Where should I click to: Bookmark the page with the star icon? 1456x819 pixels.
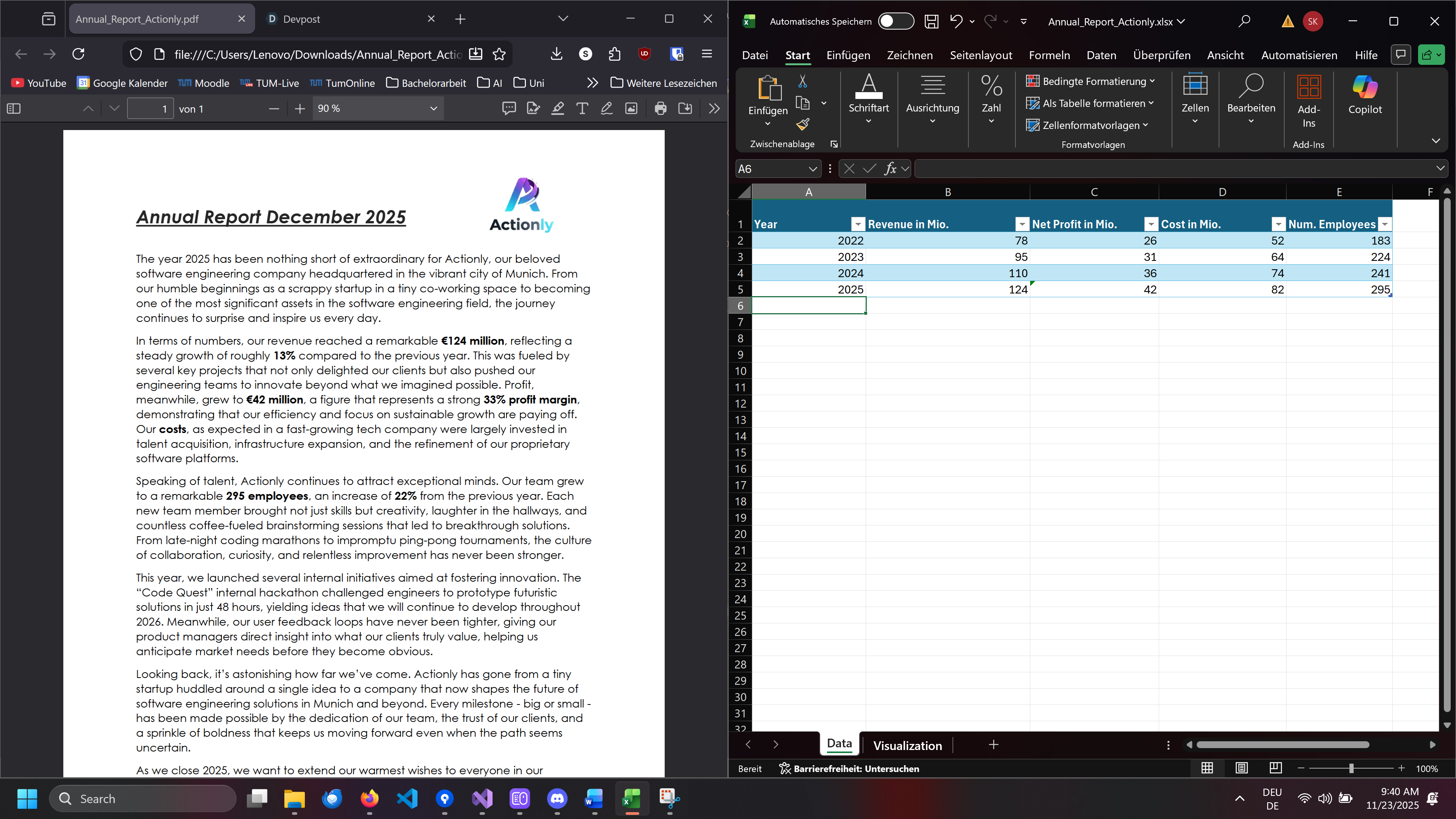pyautogui.click(x=499, y=54)
